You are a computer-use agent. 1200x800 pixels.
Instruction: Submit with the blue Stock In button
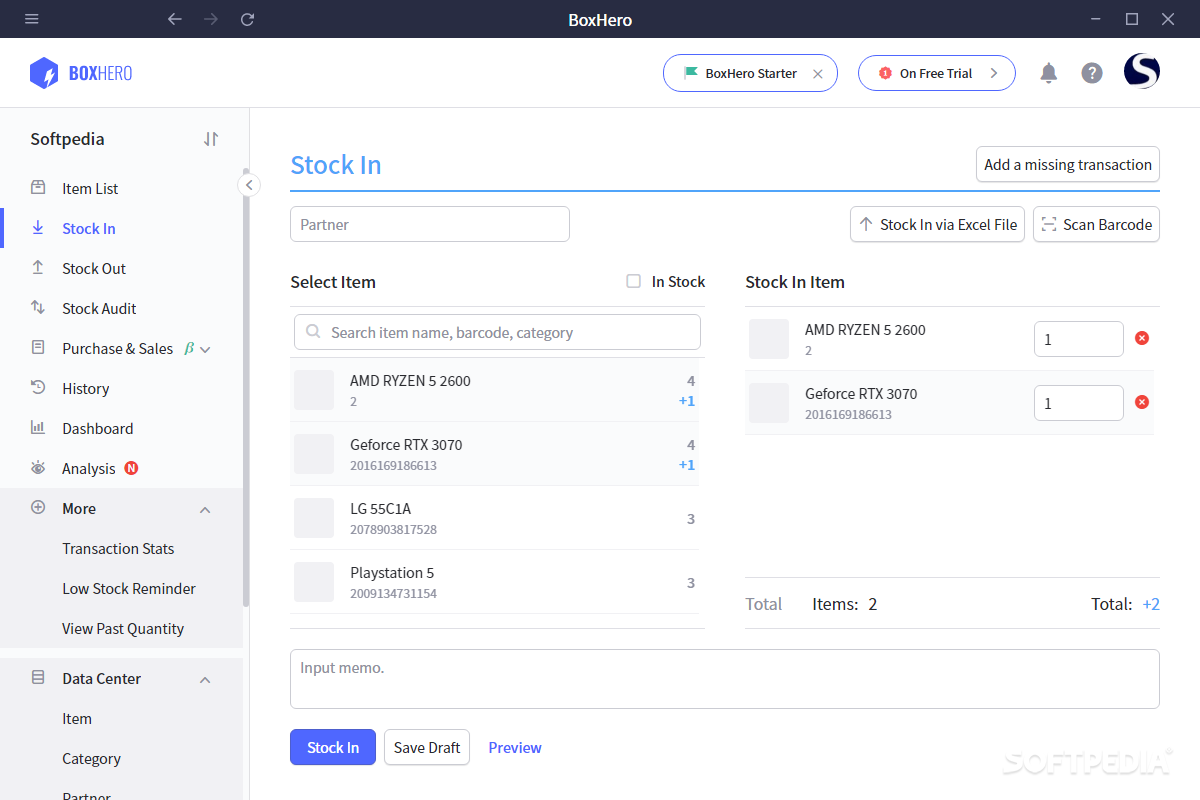coord(333,747)
